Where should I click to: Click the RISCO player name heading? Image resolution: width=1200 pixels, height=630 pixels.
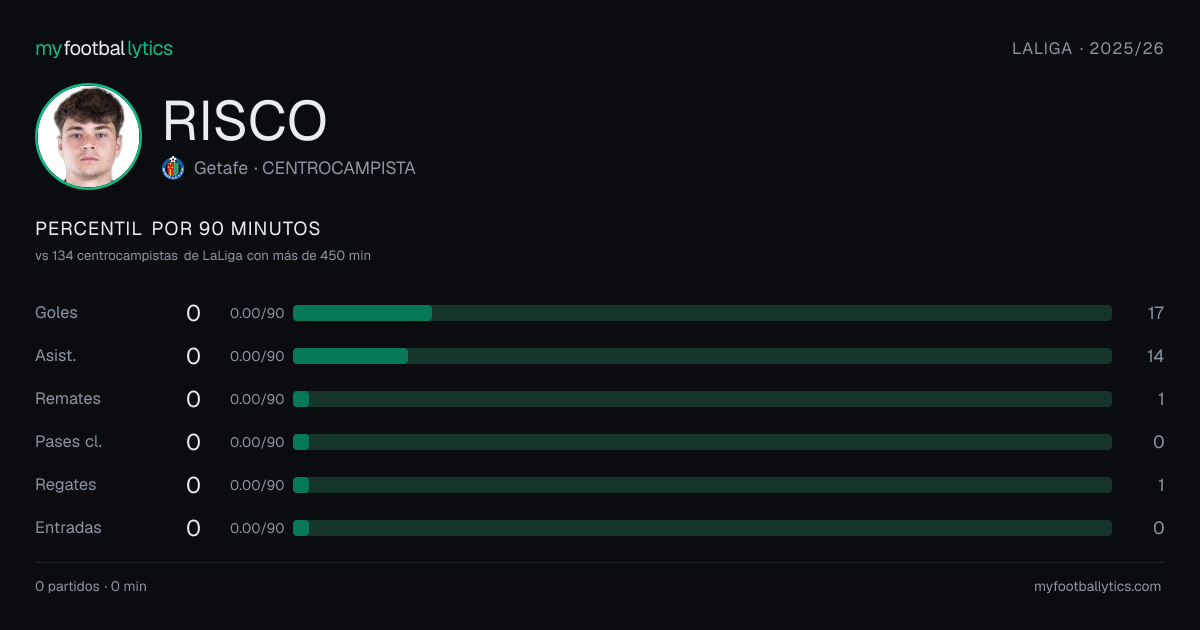tap(245, 121)
